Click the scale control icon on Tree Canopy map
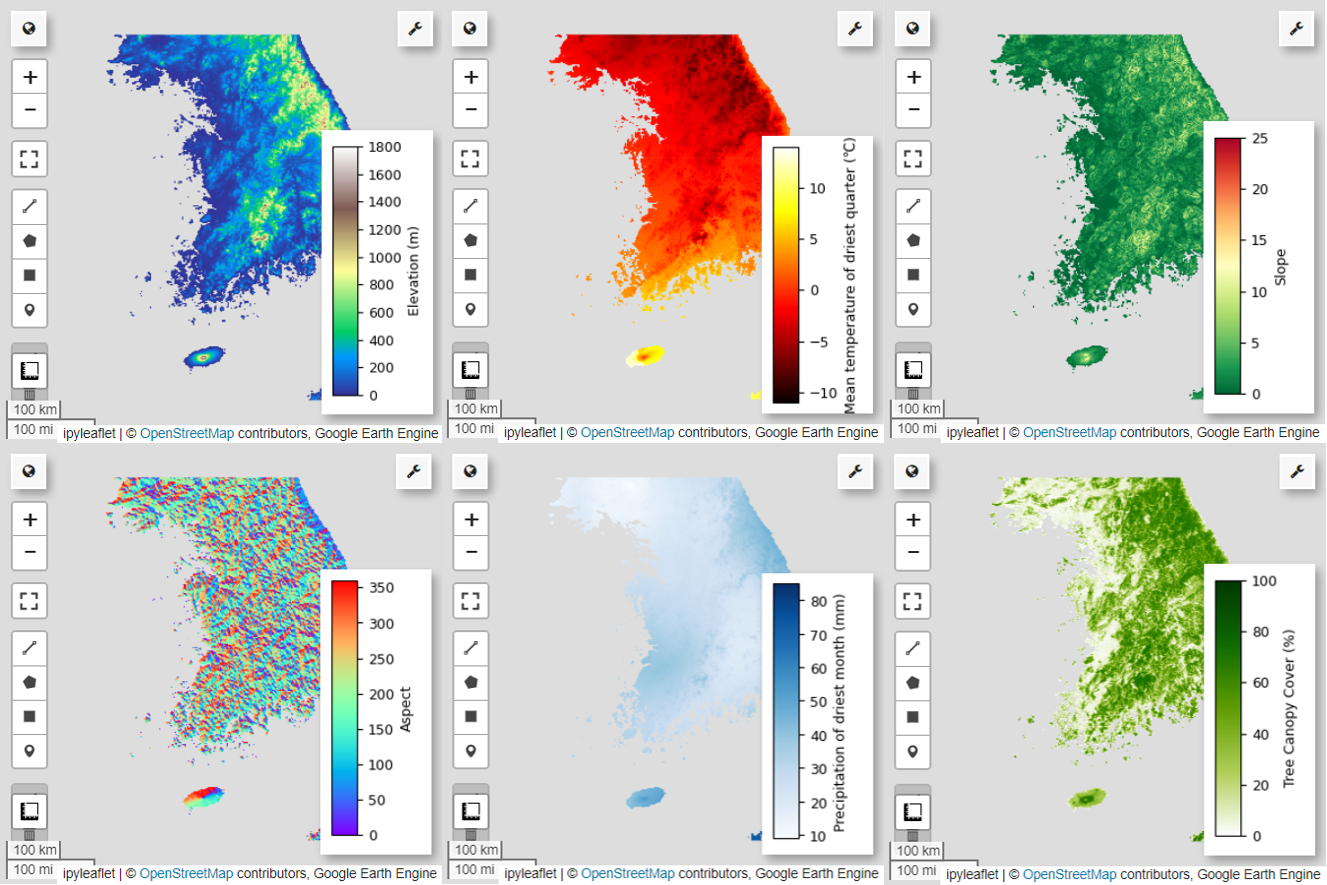The height and width of the screenshot is (885, 1327). 913,813
